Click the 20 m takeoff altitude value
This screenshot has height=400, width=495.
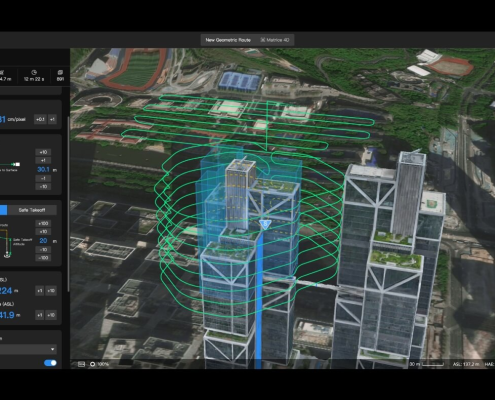(43, 241)
